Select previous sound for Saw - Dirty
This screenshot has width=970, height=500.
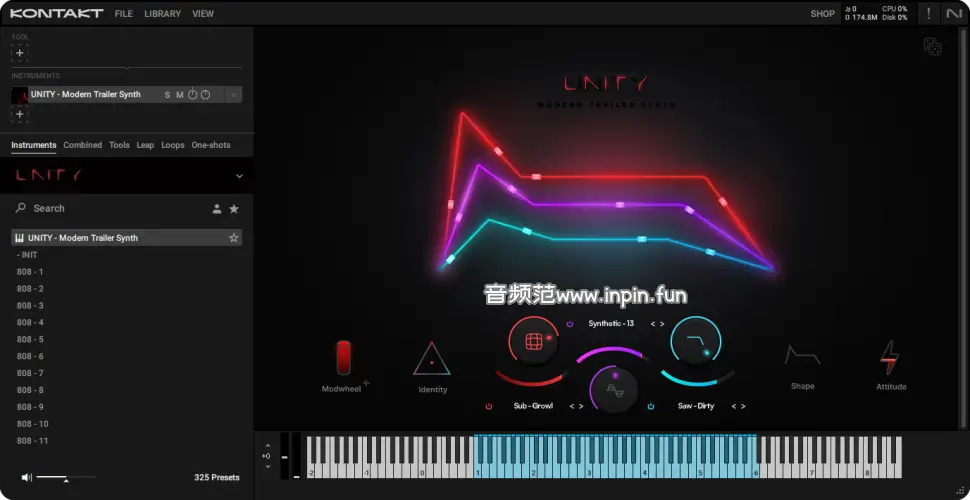(x=734, y=407)
